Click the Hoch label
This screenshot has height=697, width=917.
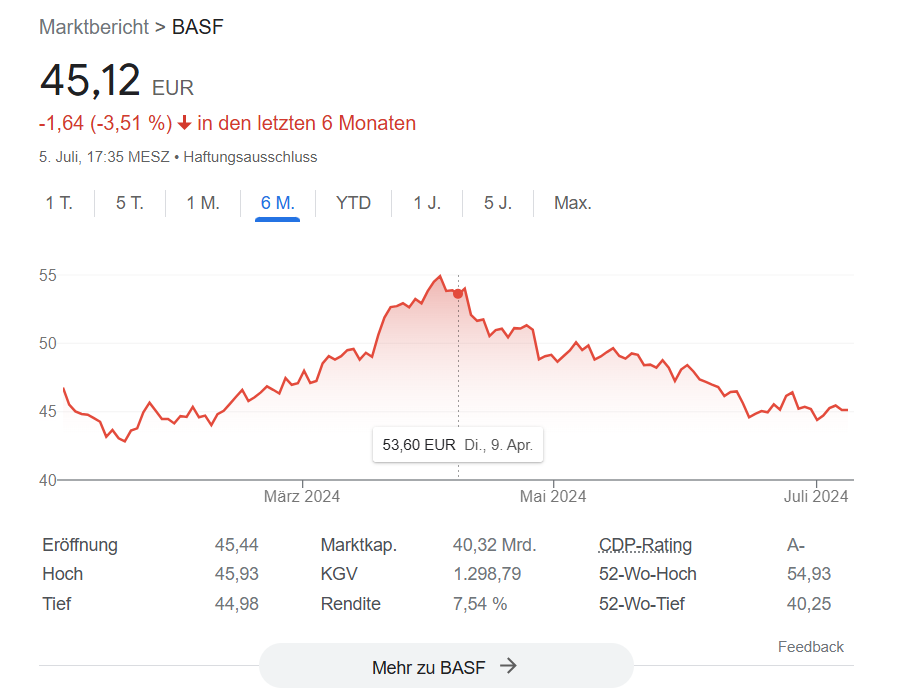click(x=63, y=574)
